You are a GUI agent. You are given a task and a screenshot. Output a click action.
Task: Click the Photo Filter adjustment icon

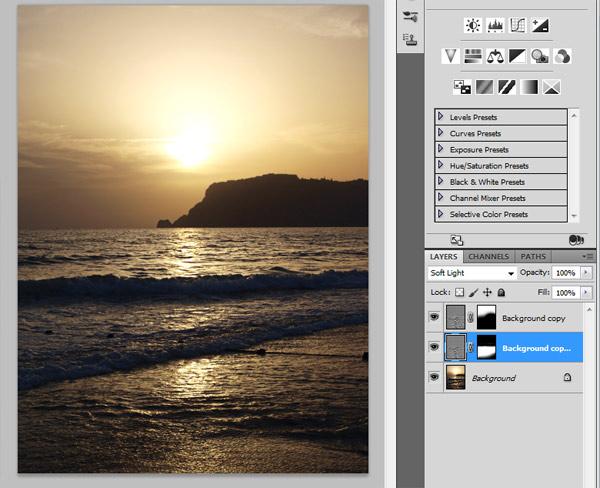click(x=541, y=56)
